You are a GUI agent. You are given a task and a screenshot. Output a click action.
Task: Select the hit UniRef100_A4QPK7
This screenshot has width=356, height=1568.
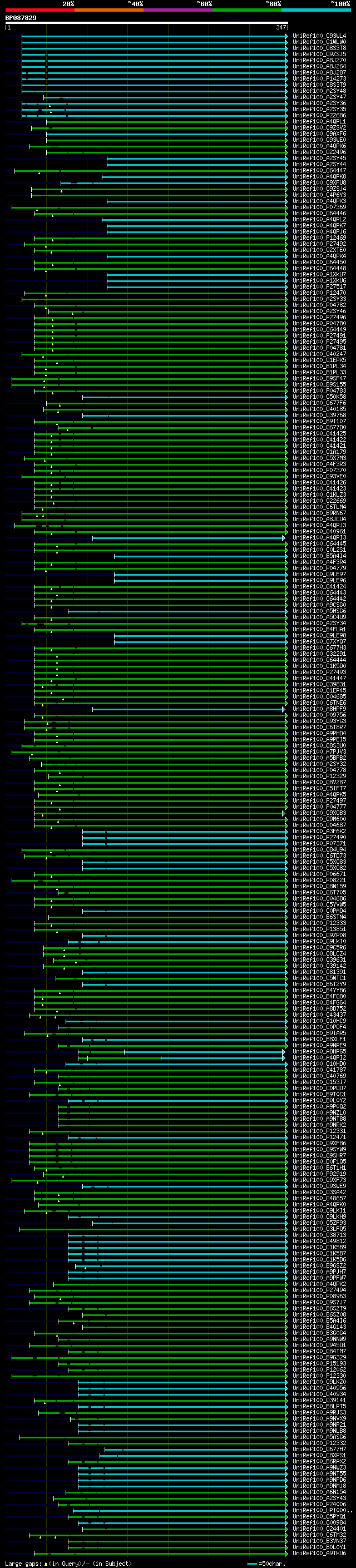319,226
